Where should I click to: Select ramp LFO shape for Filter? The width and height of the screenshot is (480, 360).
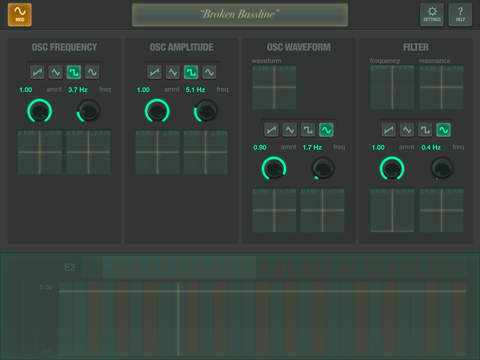(x=389, y=130)
